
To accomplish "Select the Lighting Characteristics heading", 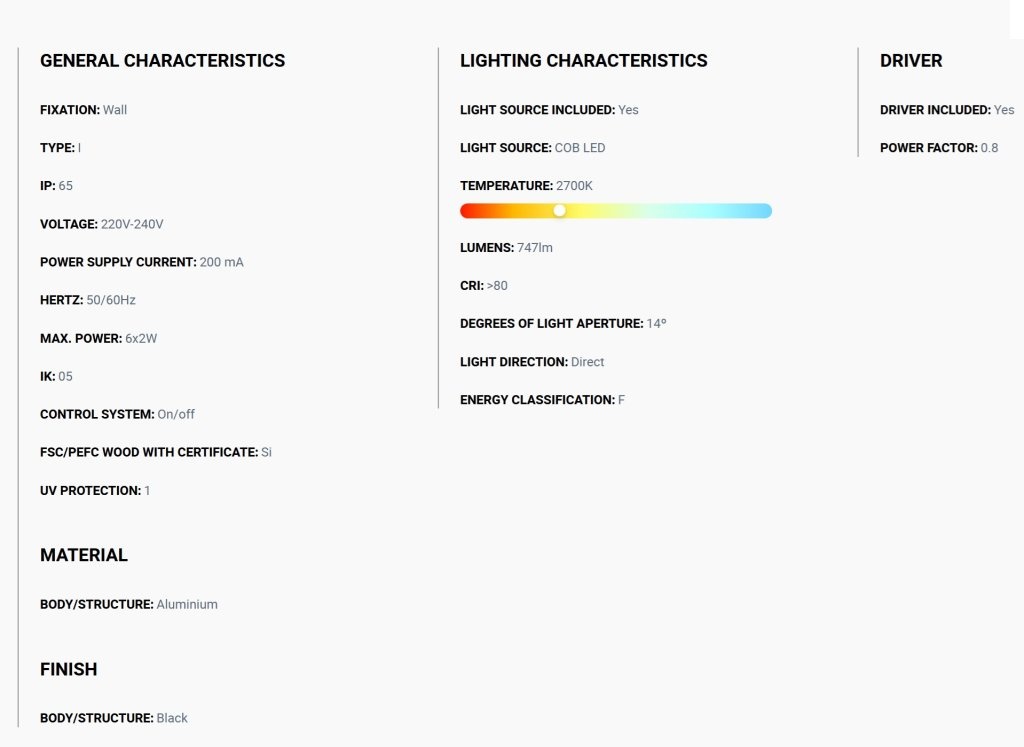I will click(x=583, y=61).
